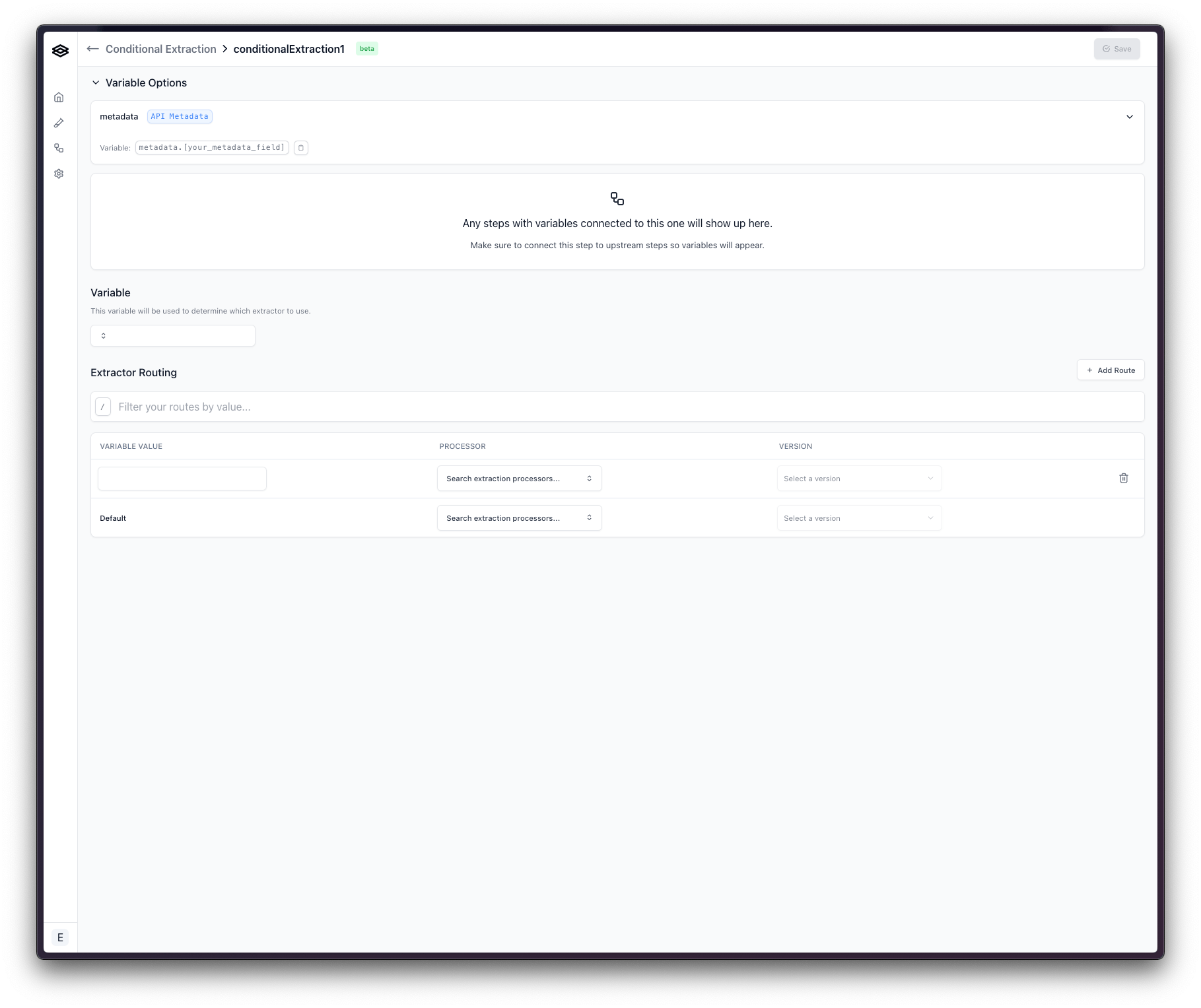Viewport: 1201px width, 1008px height.
Task: Click the Save button
Action: [x=1117, y=49]
